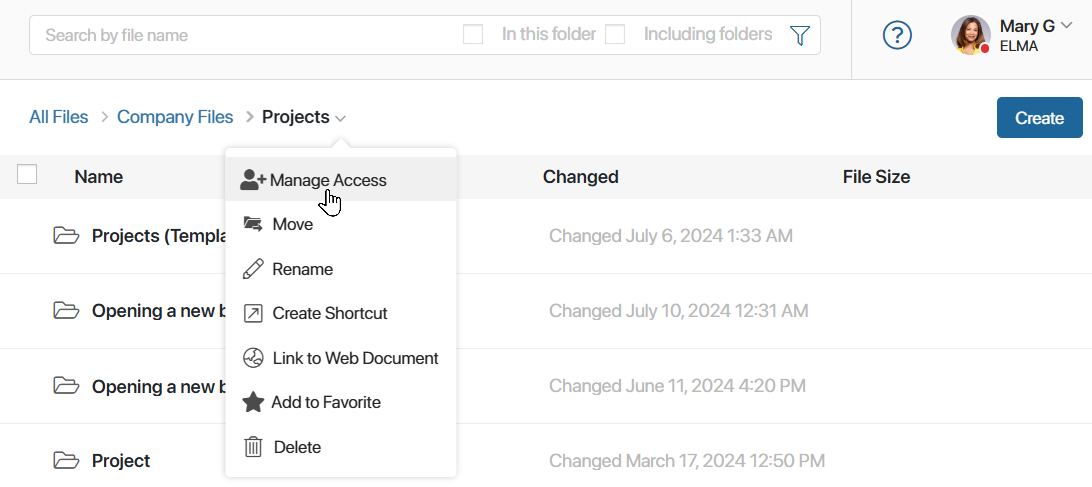This screenshot has height=487, width=1092.
Task: Open the help question mark icon
Action: [x=897, y=35]
